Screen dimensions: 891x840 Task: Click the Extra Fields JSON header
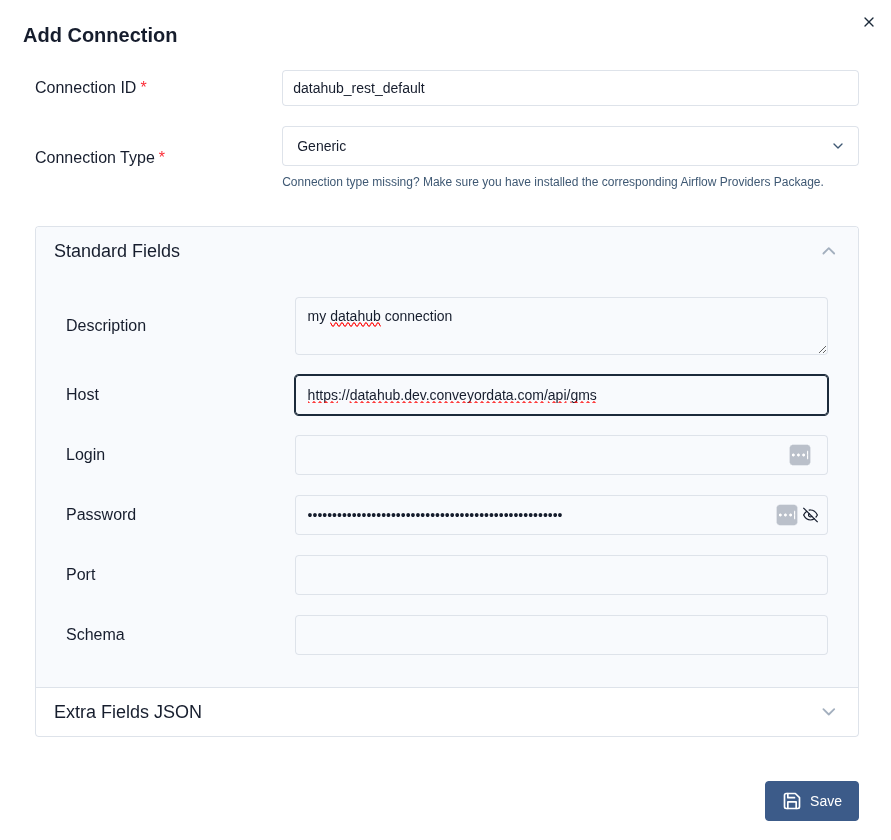(x=127, y=712)
